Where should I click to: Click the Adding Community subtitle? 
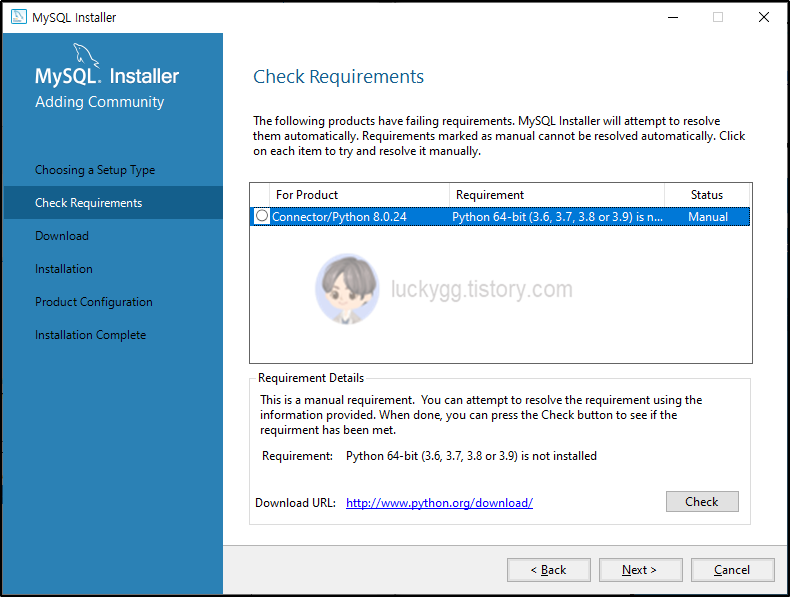click(x=99, y=102)
